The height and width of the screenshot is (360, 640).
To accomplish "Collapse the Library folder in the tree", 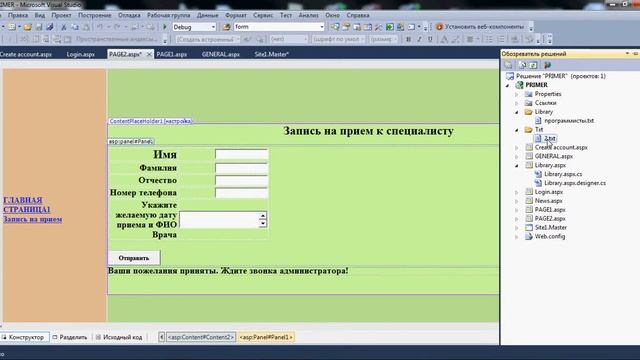I will click(517, 112).
